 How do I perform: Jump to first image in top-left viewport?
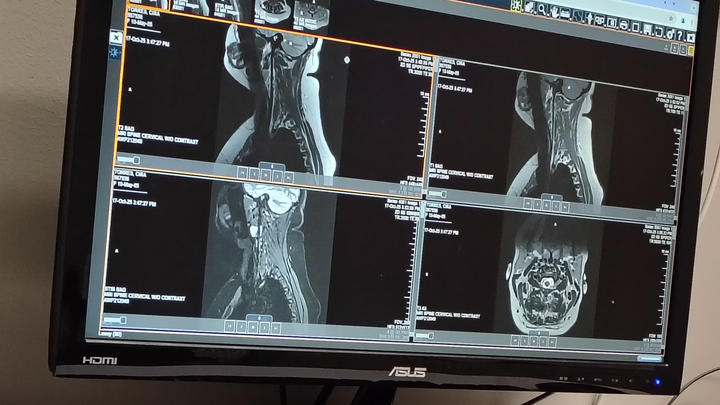(242, 173)
